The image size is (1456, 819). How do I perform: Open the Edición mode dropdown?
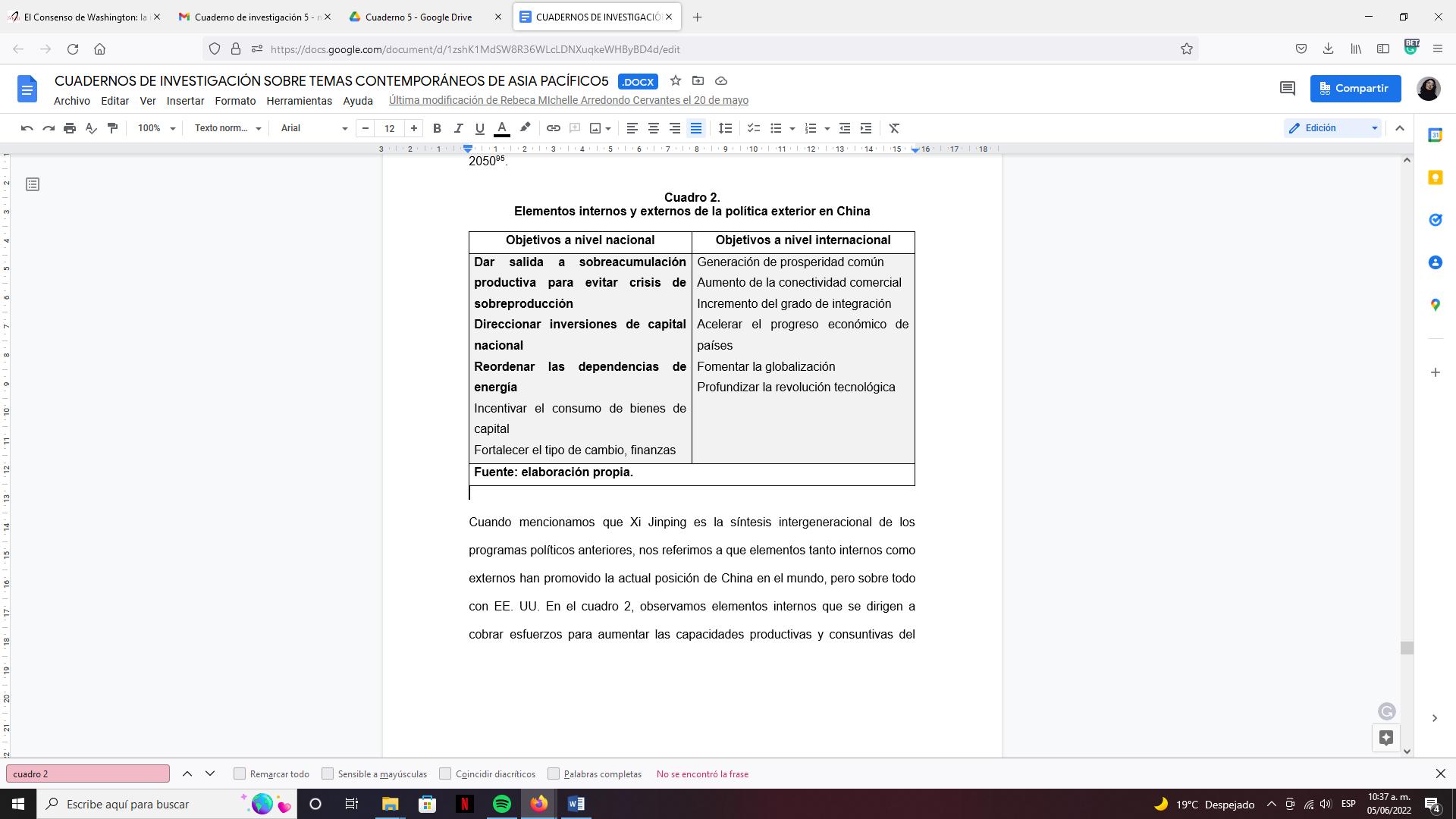coord(1333,128)
